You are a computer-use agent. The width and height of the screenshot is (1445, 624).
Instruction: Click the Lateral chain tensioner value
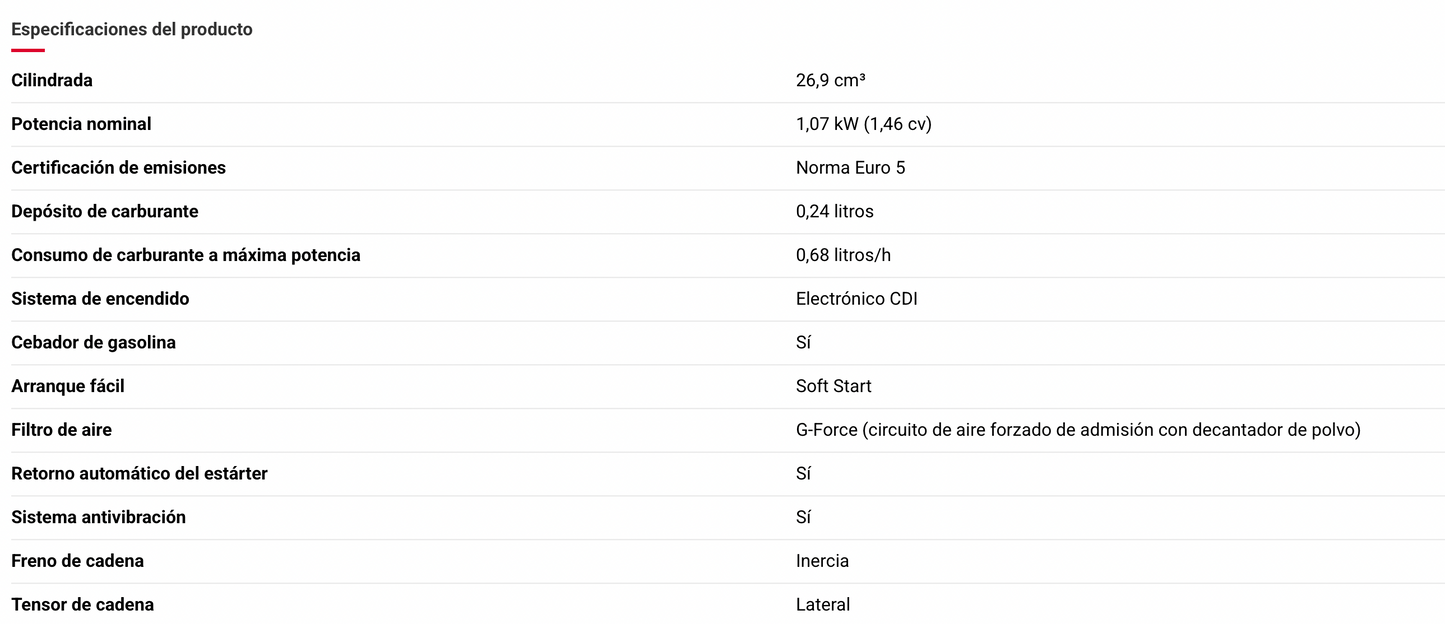tap(823, 605)
